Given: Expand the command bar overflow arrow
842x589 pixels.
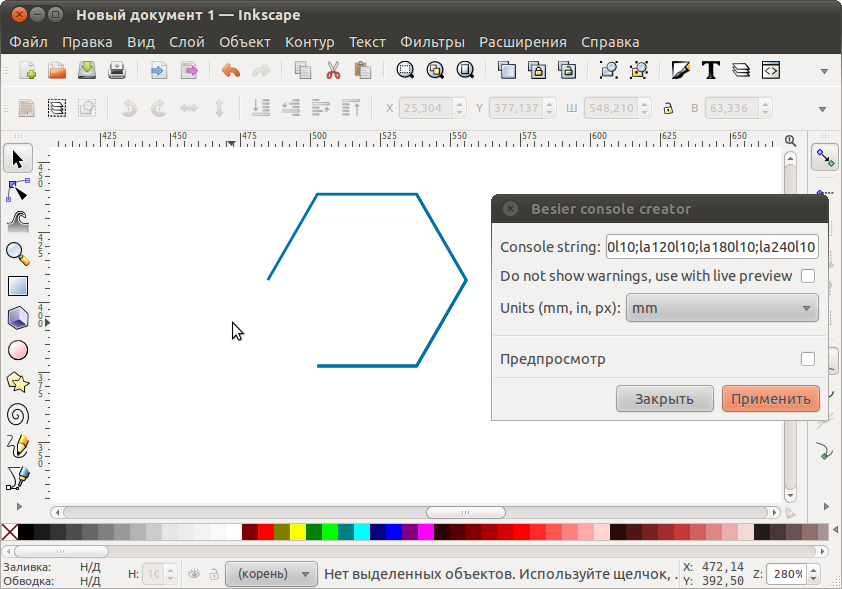Looking at the screenshot, I should pyautogui.click(x=824, y=71).
